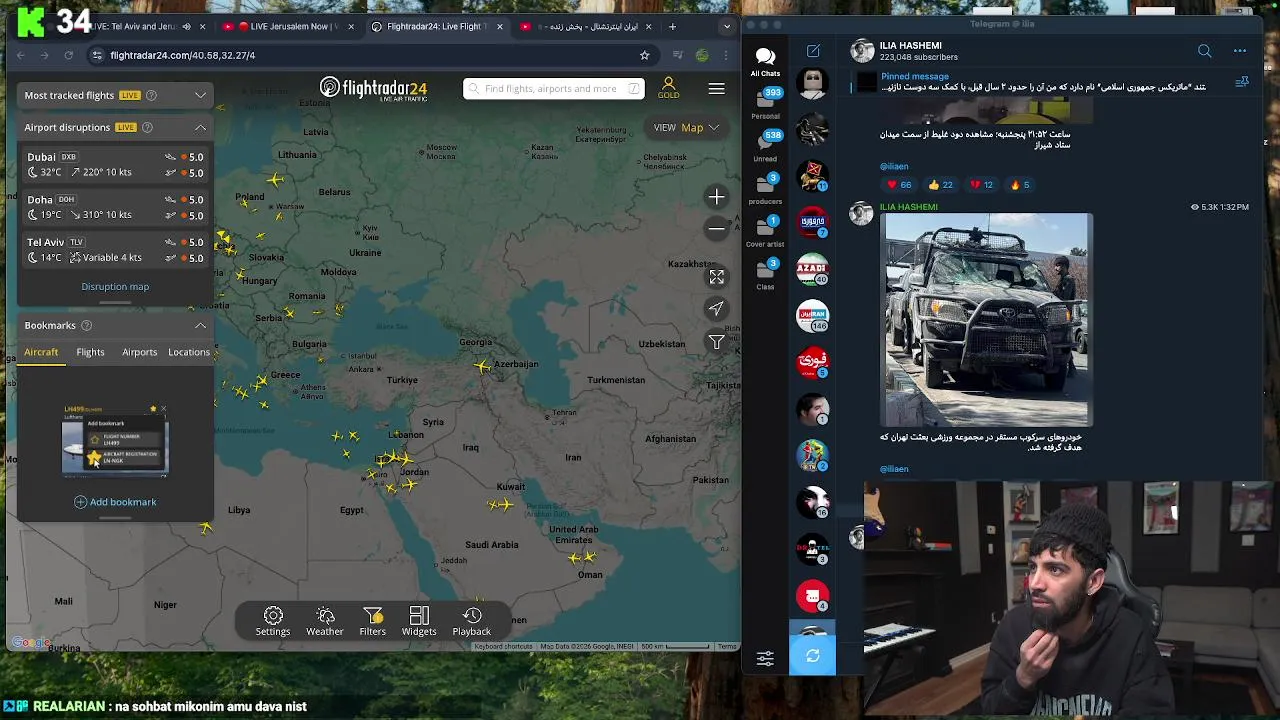Open the Unread chat folder
The height and width of the screenshot is (720, 1280).
(765, 146)
